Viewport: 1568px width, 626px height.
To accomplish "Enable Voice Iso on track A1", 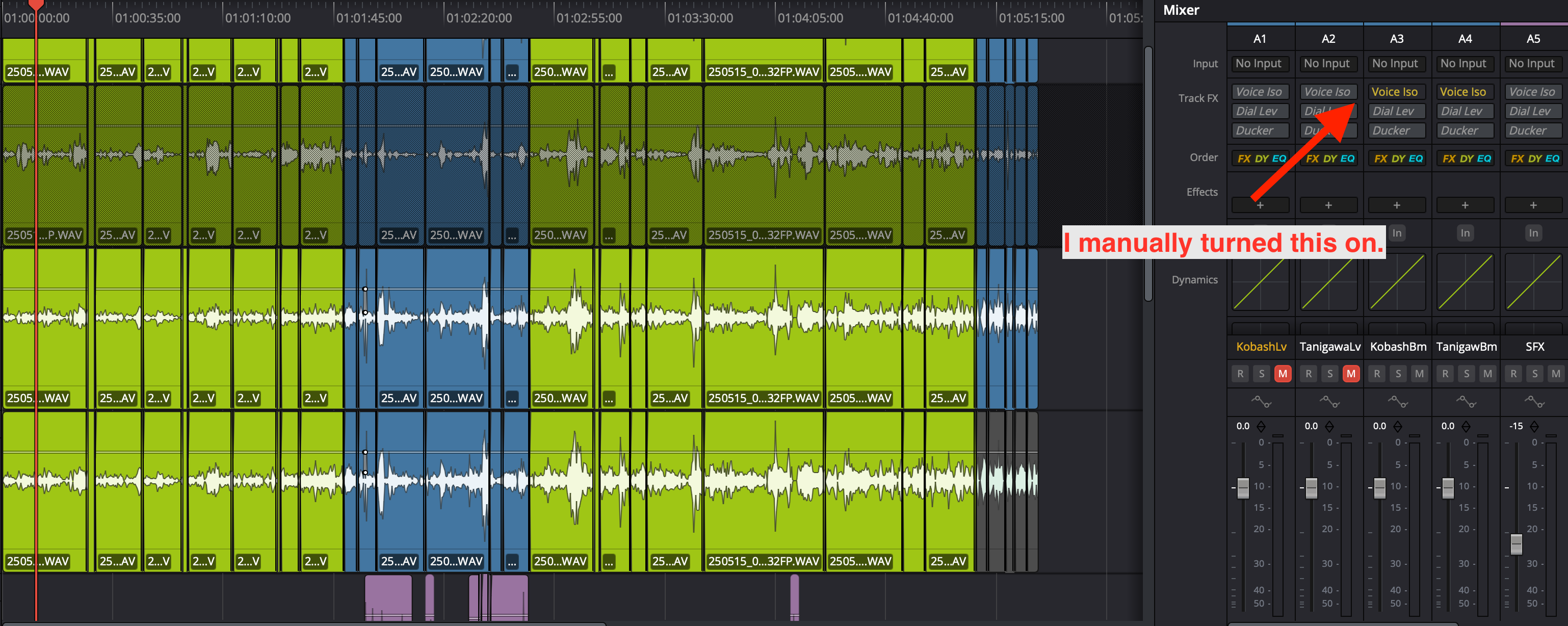I will (x=1260, y=92).
